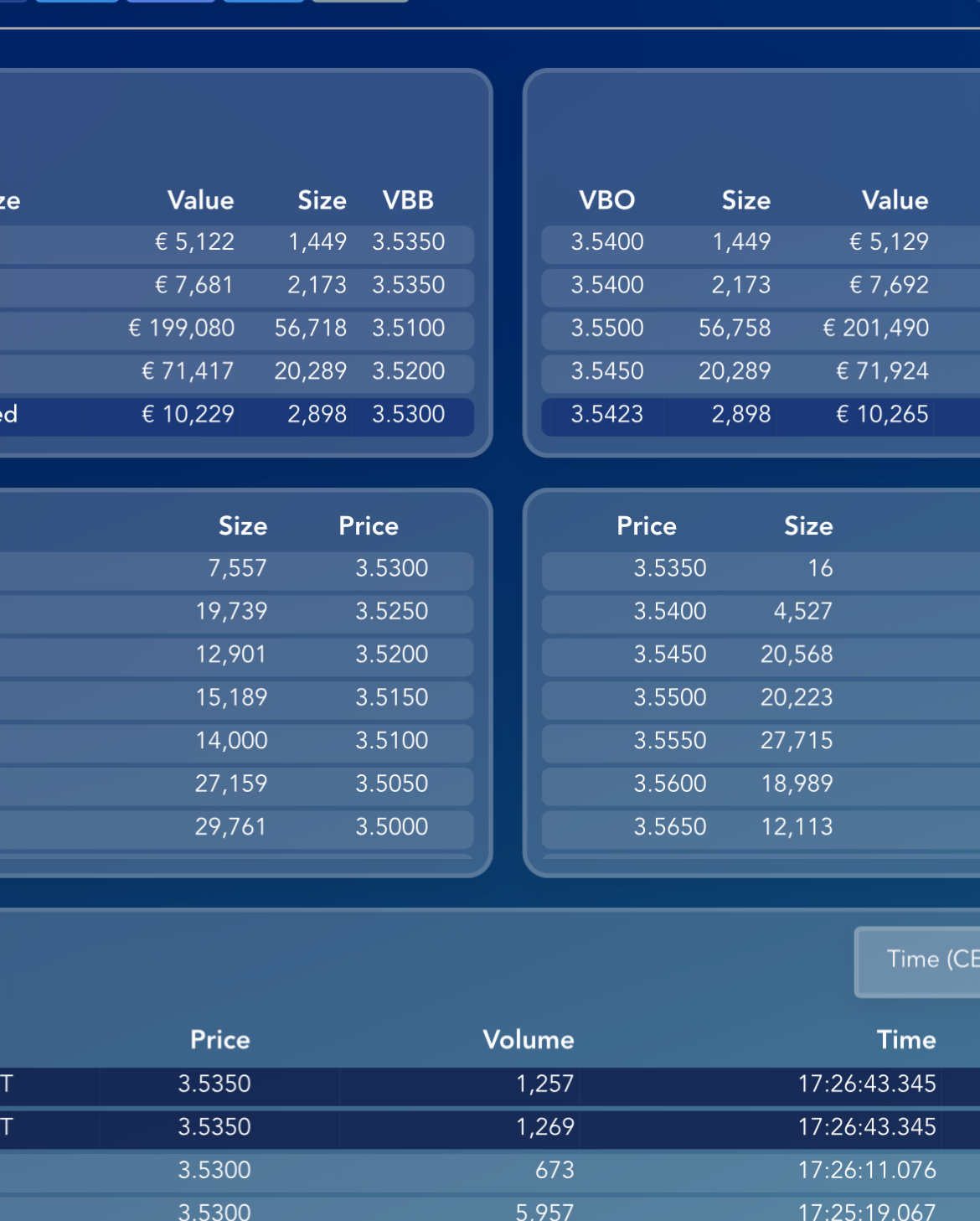Viewport: 980px width, 1221px height.
Task: Click ask size 16
Action: point(820,568)
